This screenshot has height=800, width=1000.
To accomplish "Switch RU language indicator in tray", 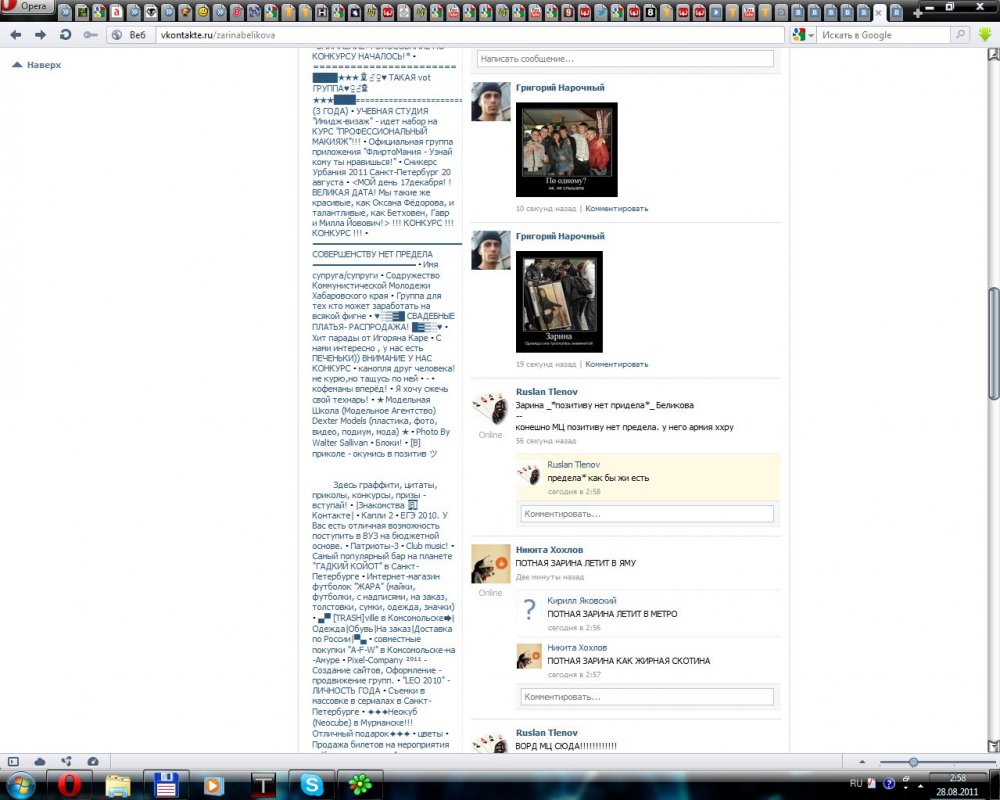I will 856,783.
